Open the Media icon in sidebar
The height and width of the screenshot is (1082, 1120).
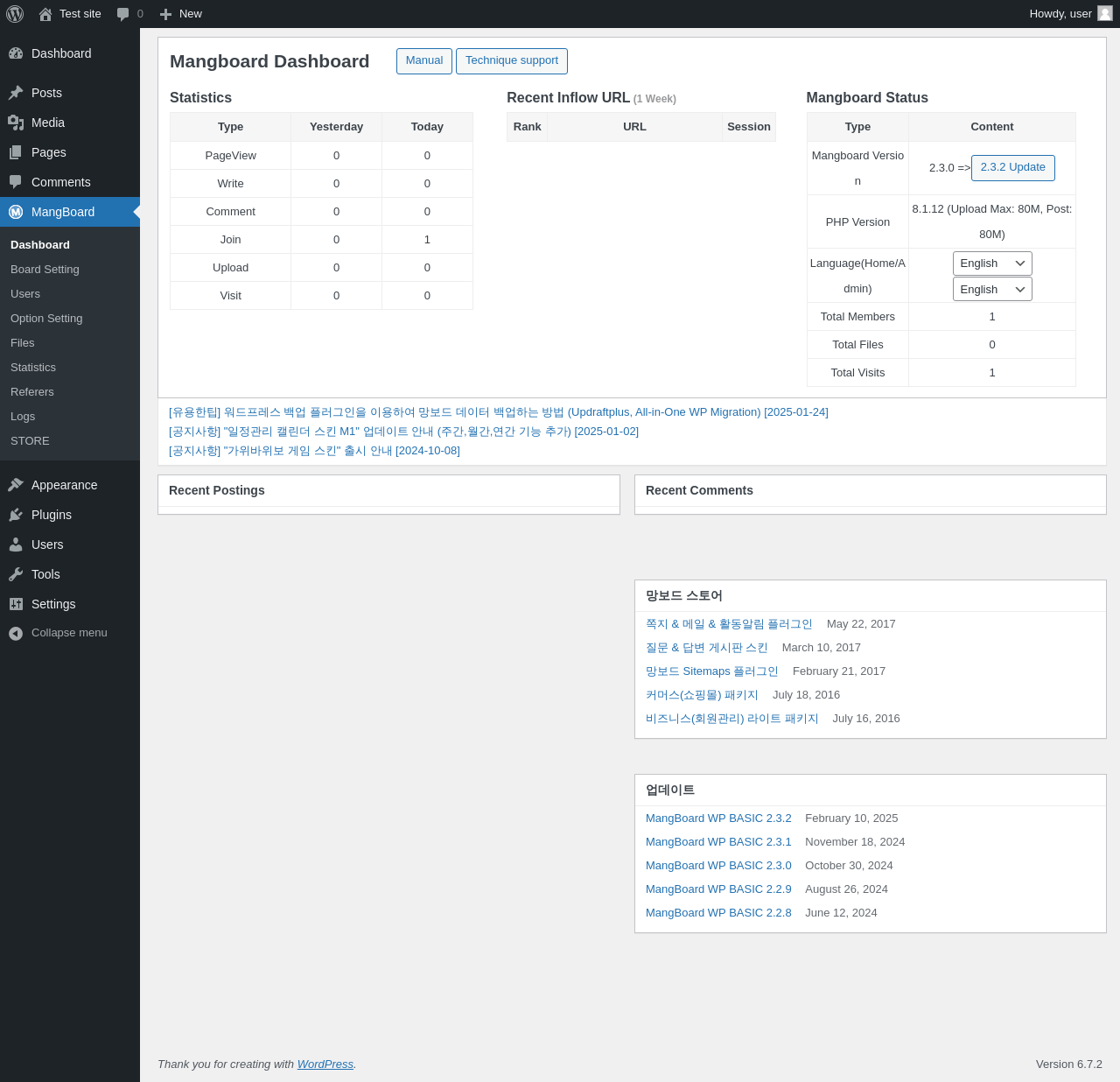[16, 123]
